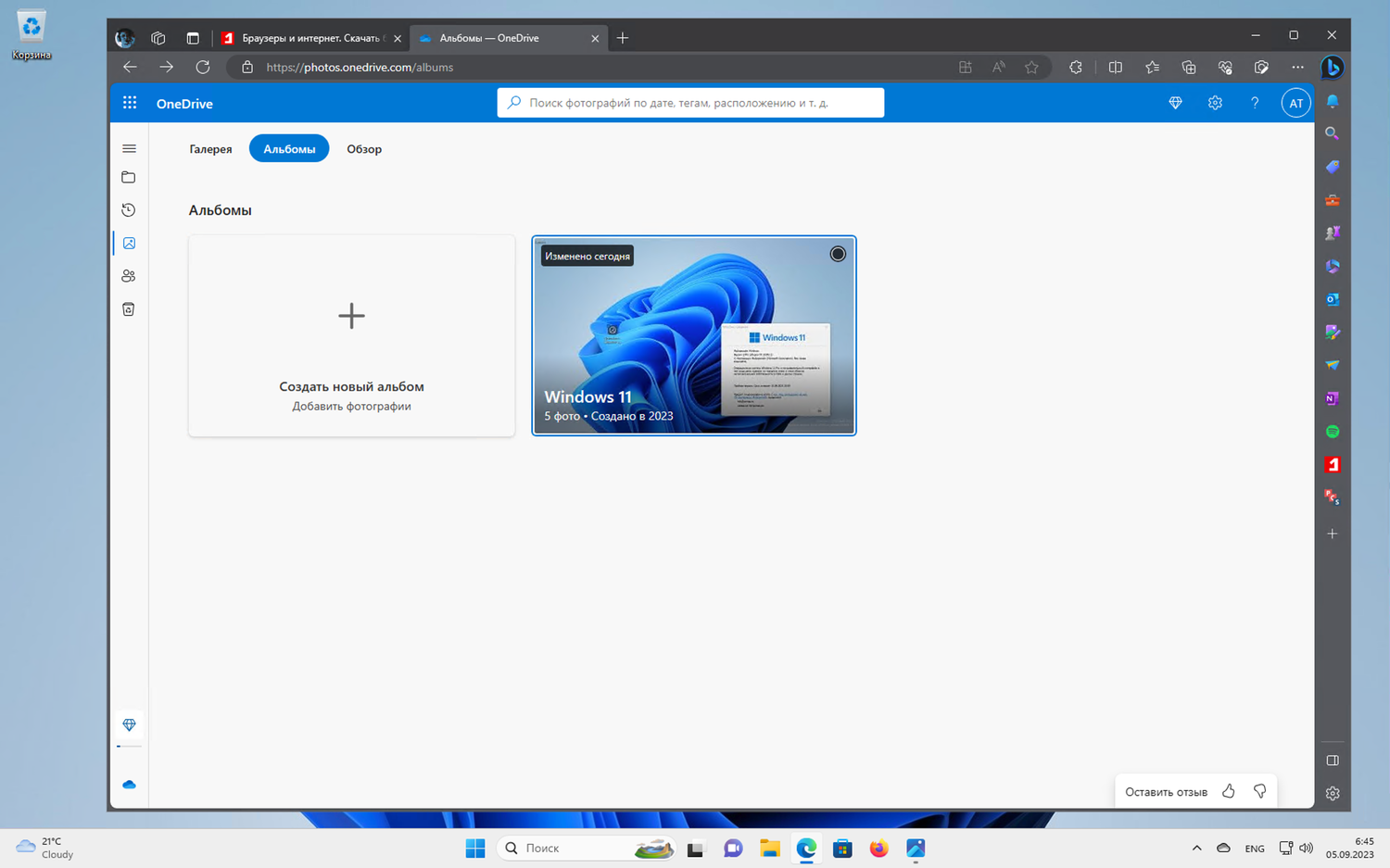Collapse the OneDrive navigation hamburger menu
Screen dimensions: 1390x868
pos(129,148)
